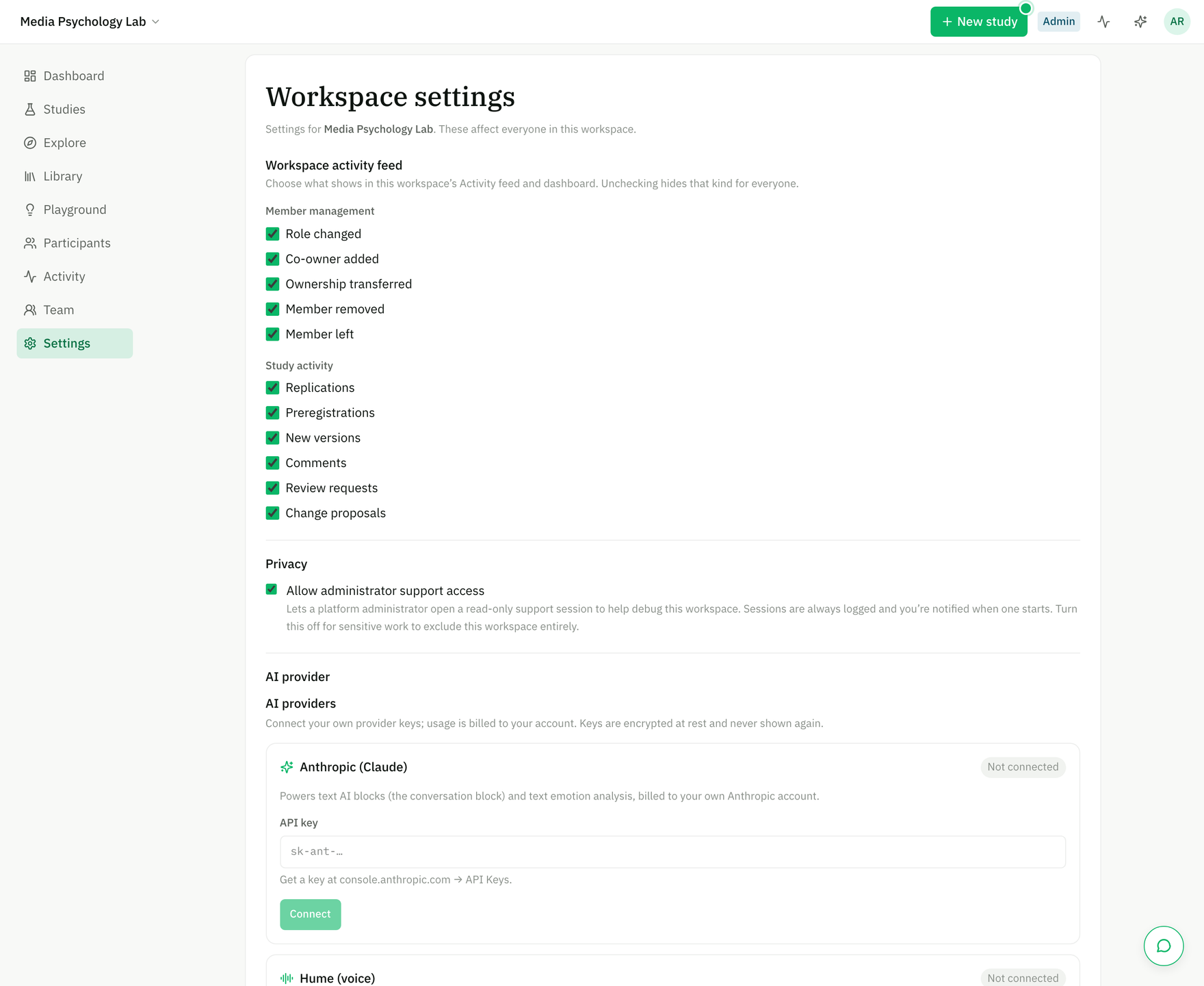This screenshot has width=1204, height=986.
Task: Expand Media Psychology Lab workspace switcher
Action: [90, 22]
